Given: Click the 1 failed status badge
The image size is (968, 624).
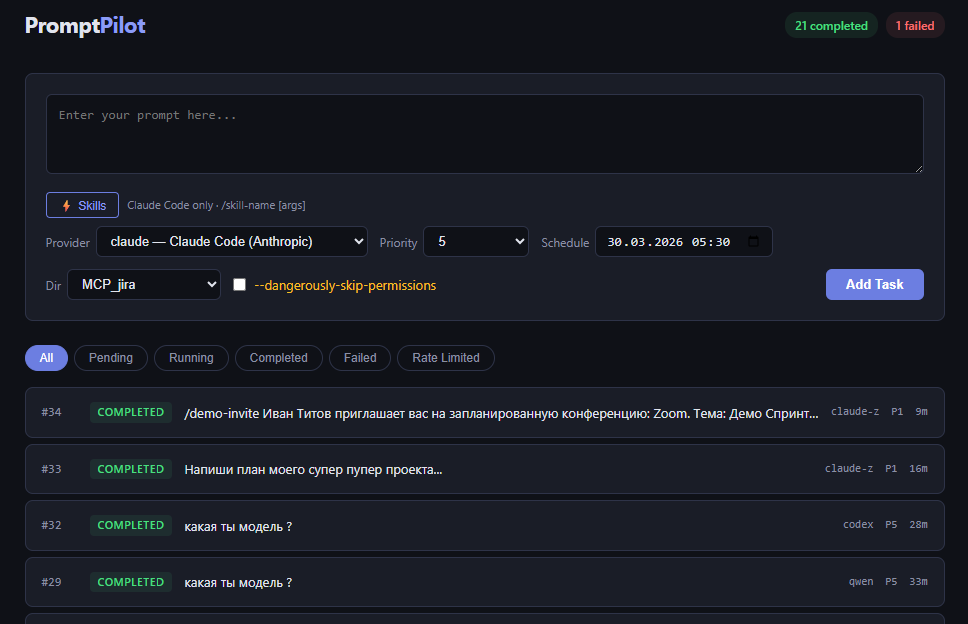Looking at the screenshot, I should click(x=915, y=25).
